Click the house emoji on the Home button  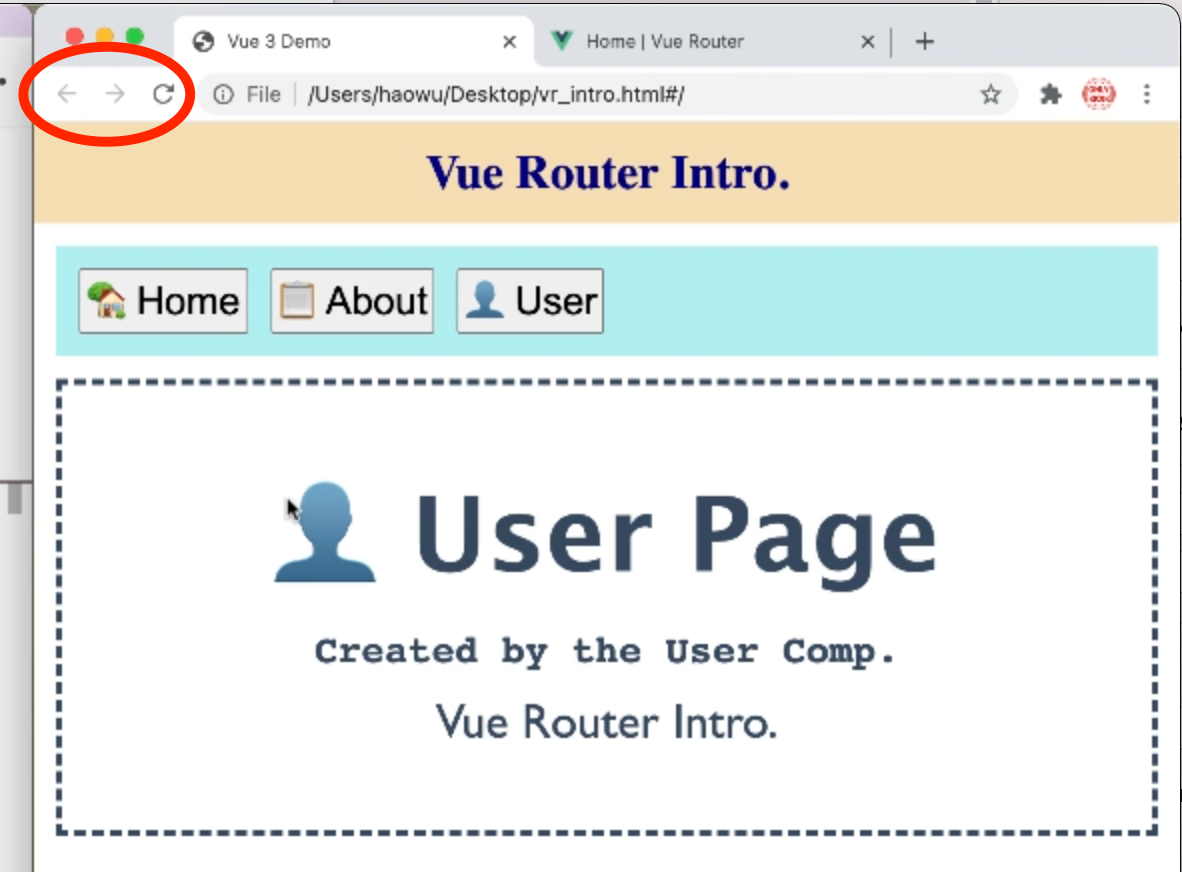pos(110,299)
